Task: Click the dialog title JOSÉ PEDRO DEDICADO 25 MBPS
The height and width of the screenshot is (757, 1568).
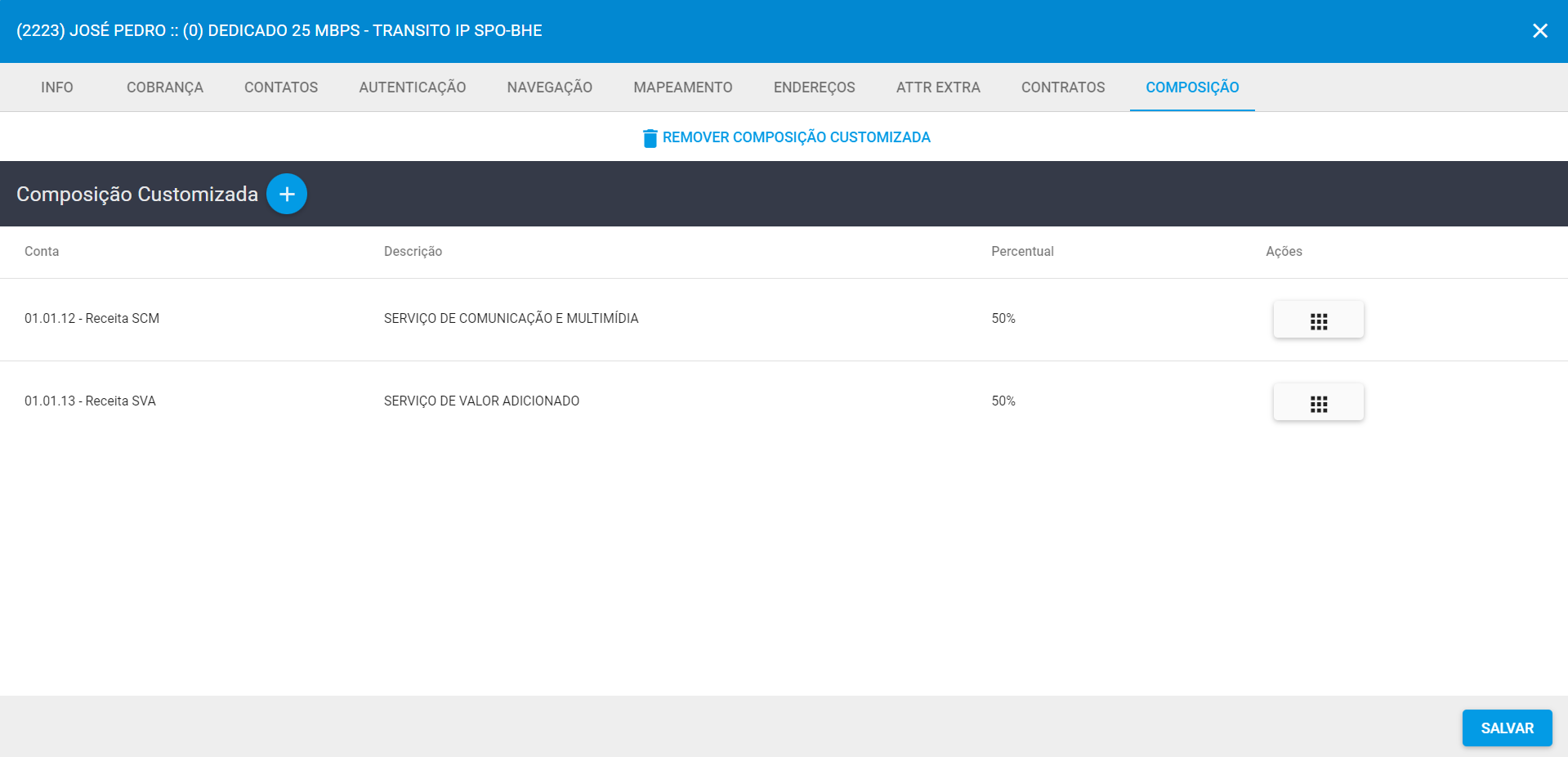Action: click(x=279, y=31)
